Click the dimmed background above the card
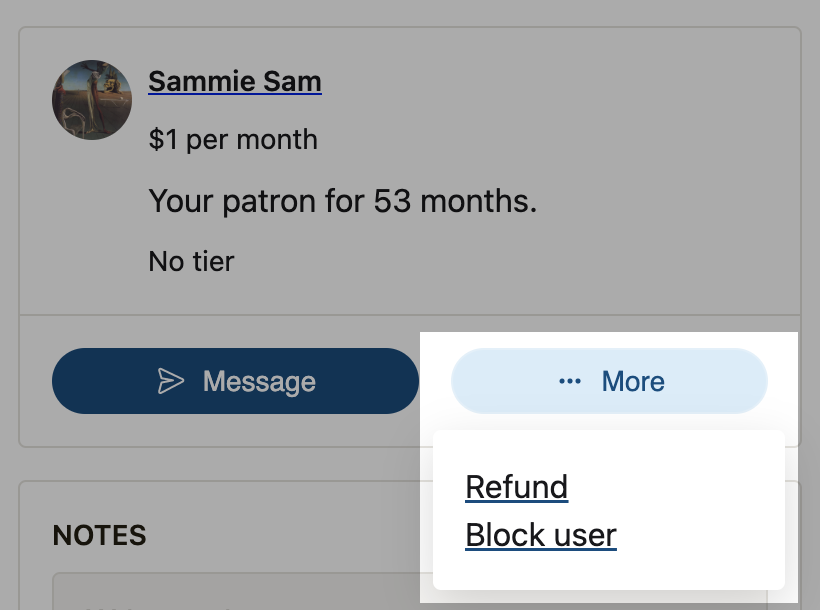Image resolution: width=820 pixels, height=610 pixels. [x=410, y=13]
